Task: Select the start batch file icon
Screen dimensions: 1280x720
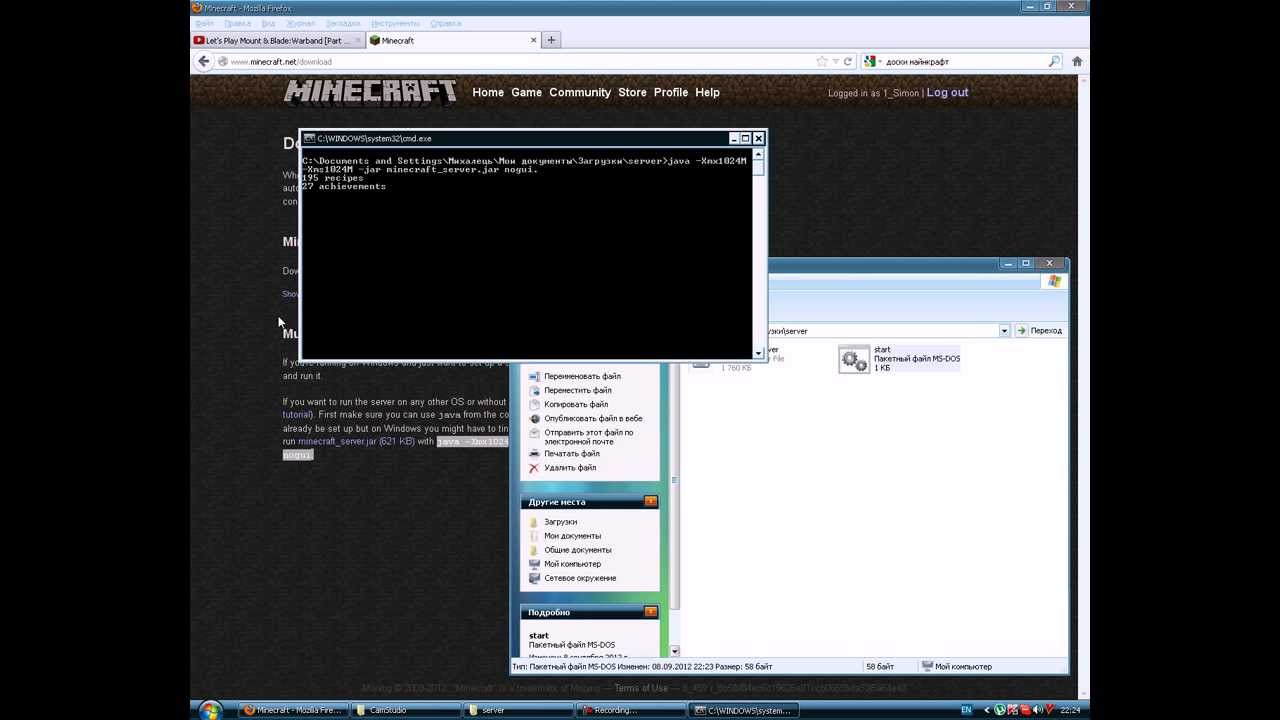Action: 854,359
